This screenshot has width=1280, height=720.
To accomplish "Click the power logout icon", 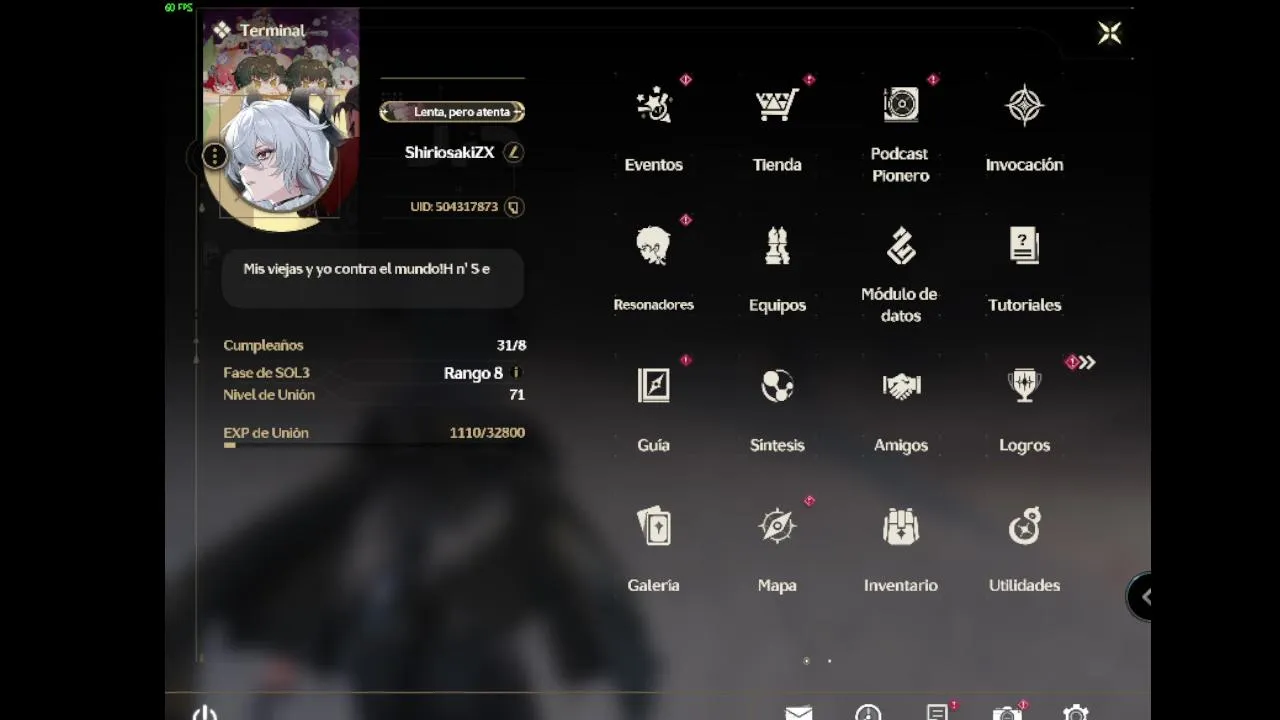I will pyautogui.click(x=204, y=713).
